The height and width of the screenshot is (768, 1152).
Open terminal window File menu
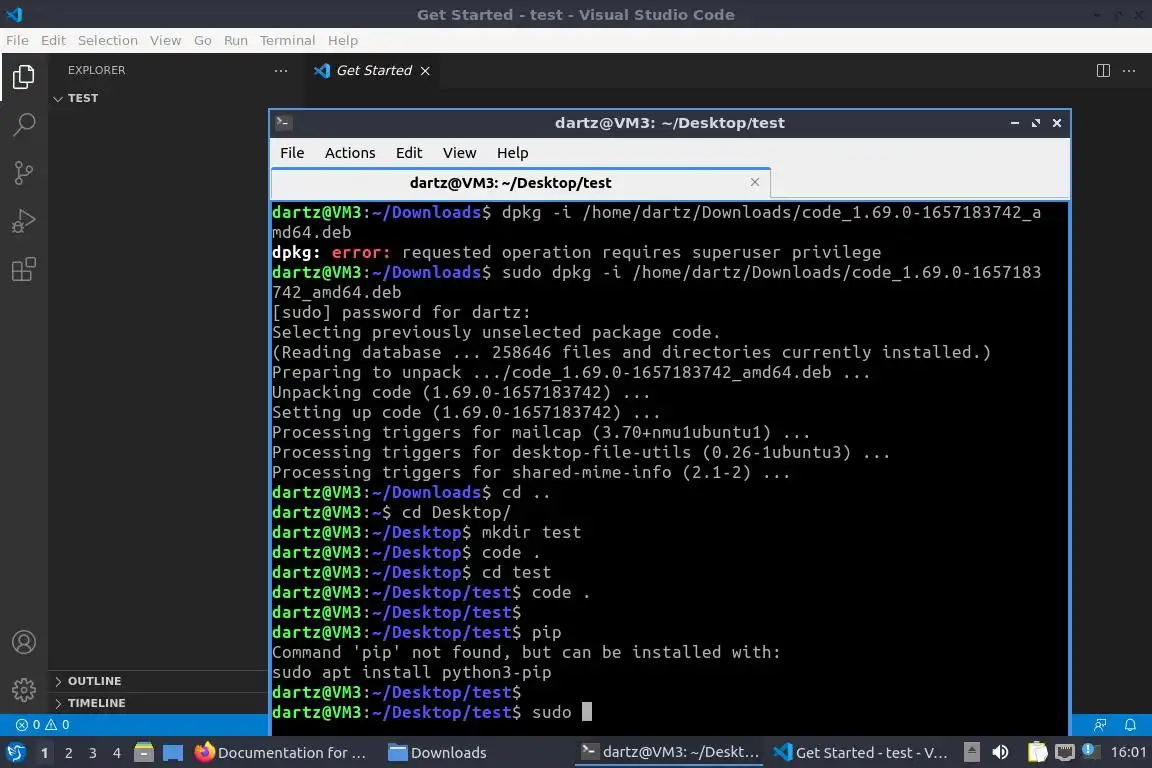[x=292, y=153]
